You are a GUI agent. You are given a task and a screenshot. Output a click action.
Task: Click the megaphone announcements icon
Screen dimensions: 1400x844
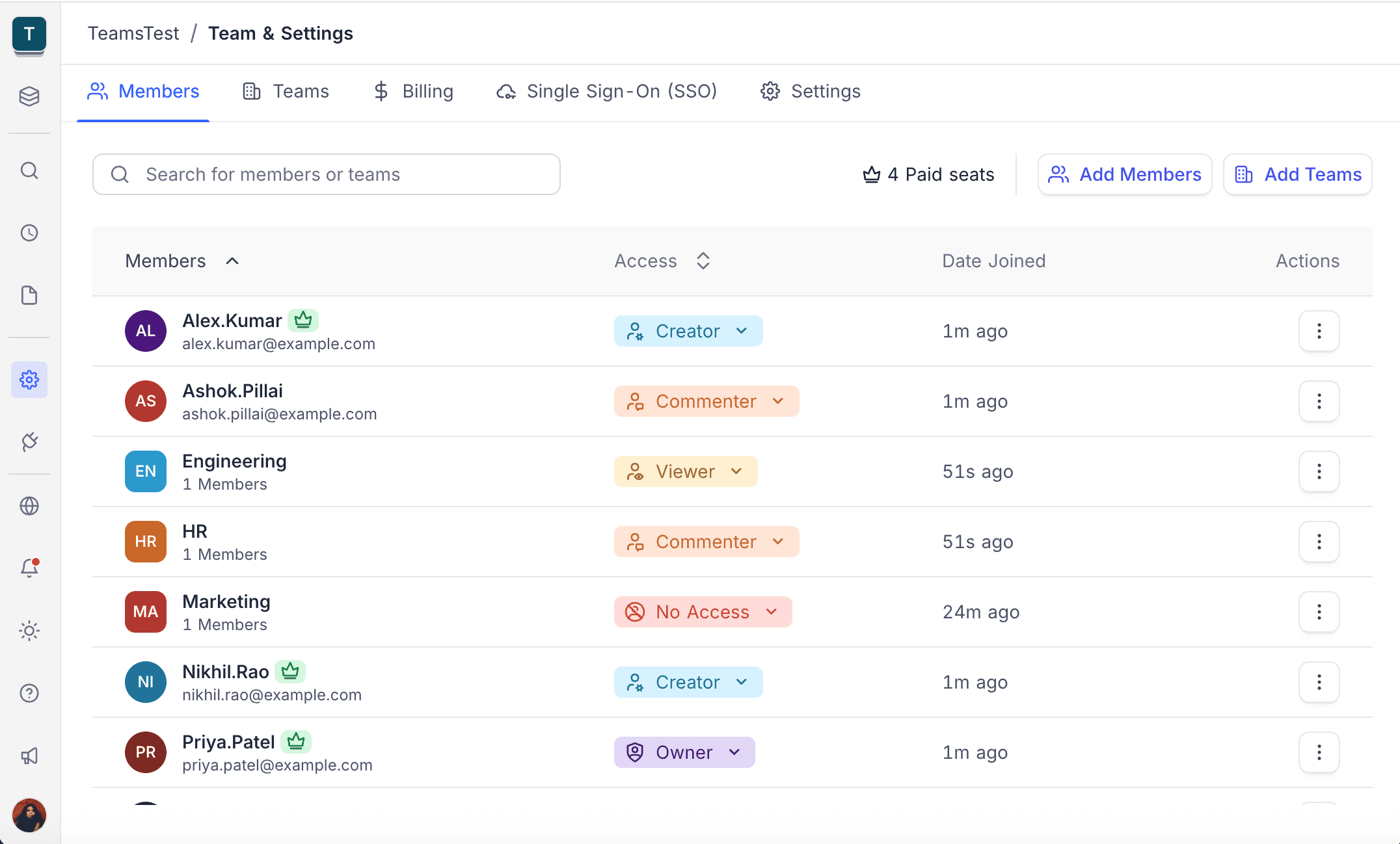pos(29,756)
